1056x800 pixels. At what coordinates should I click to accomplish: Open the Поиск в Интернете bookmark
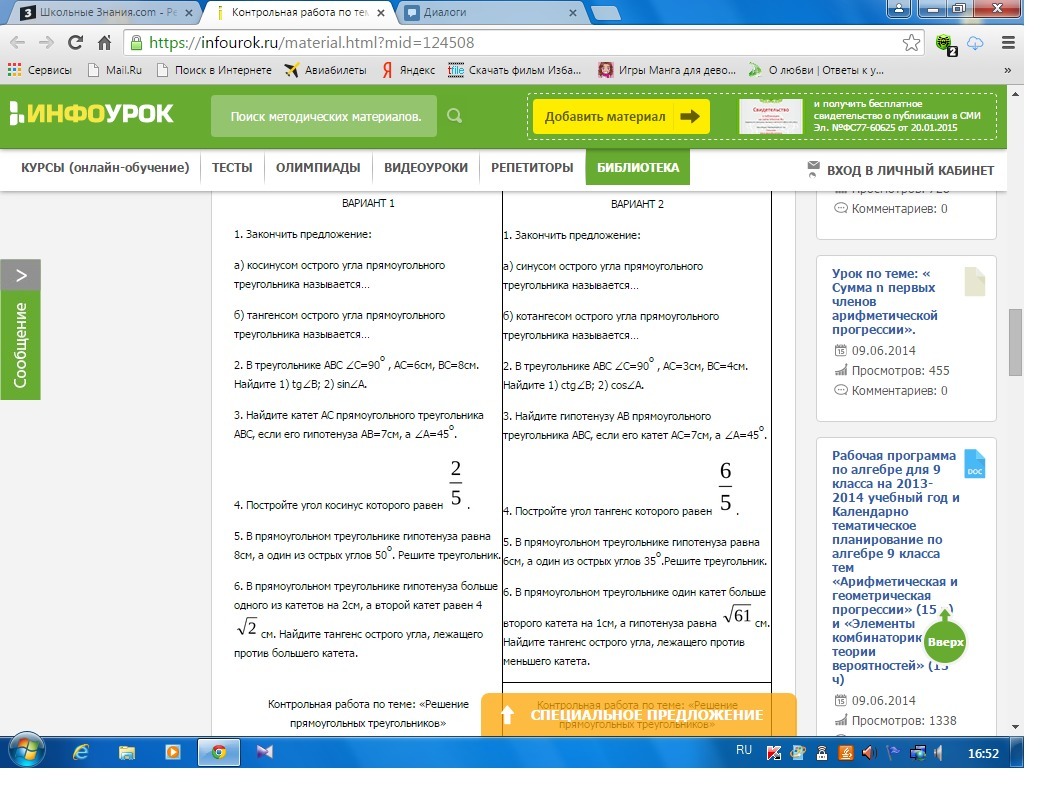(214, 70)
